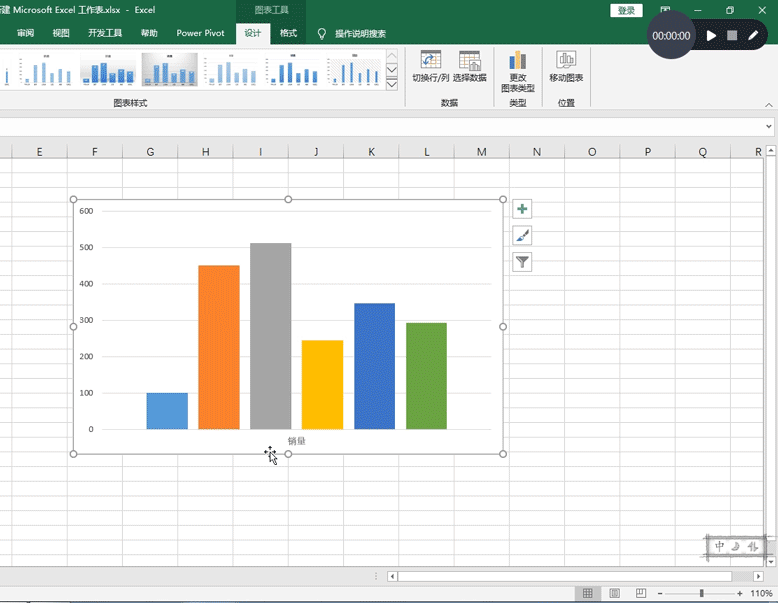Select the green bar in chart
The width and height of the screenshot is (778, 603).
point(426,376)
